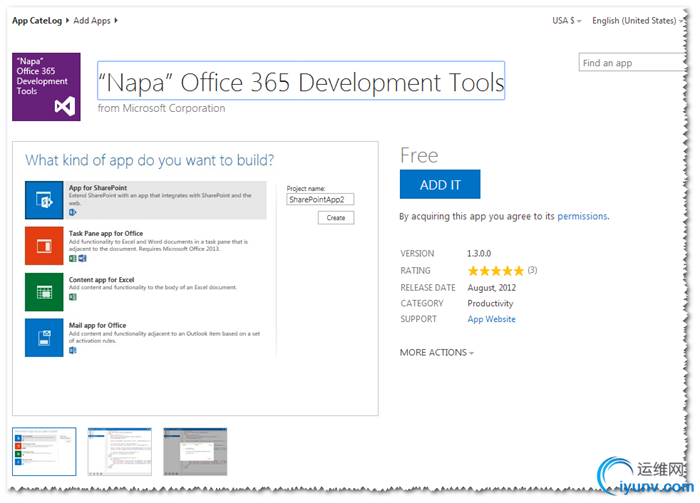Click the five-star rating
Screen dimensions: 700x503
coord(495,271)
